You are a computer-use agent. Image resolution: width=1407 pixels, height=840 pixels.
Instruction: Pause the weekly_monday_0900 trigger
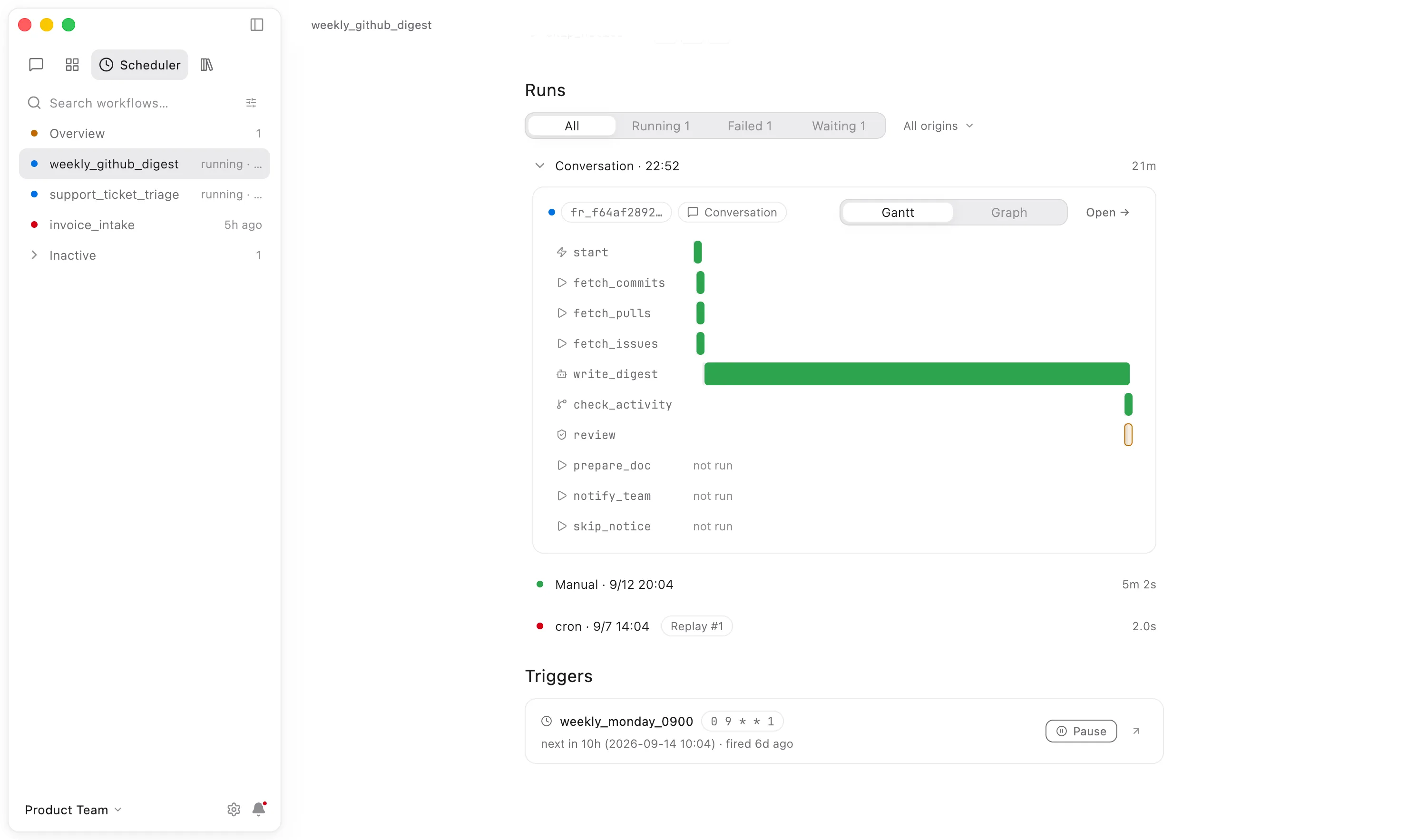click(1081, 731)
